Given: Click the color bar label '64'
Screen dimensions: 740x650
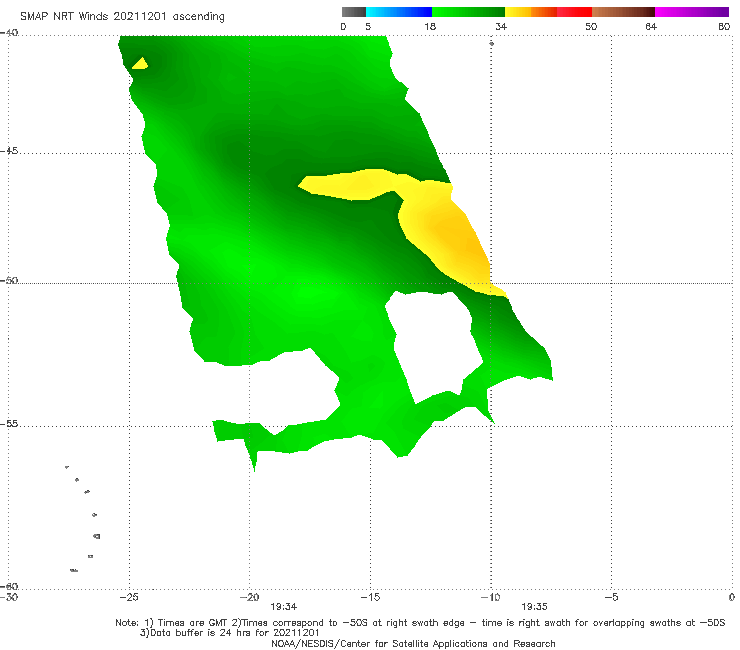Looking at the screenshot, I should 651,27.
